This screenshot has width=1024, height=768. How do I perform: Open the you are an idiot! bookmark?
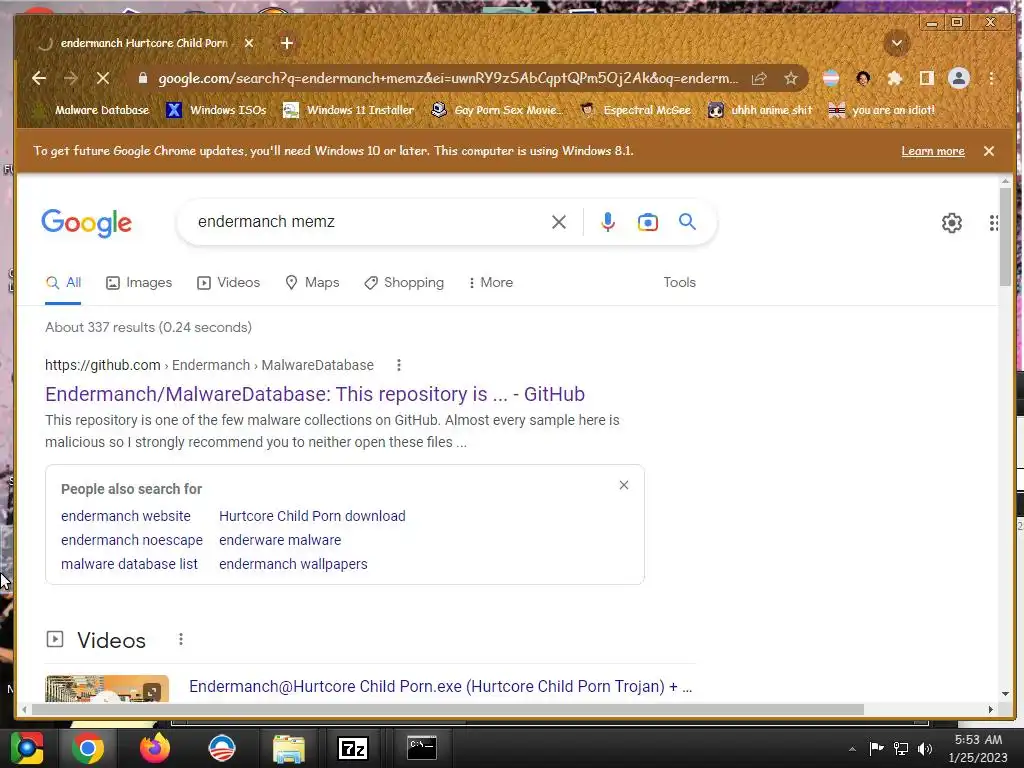click(x=882, y=110)
